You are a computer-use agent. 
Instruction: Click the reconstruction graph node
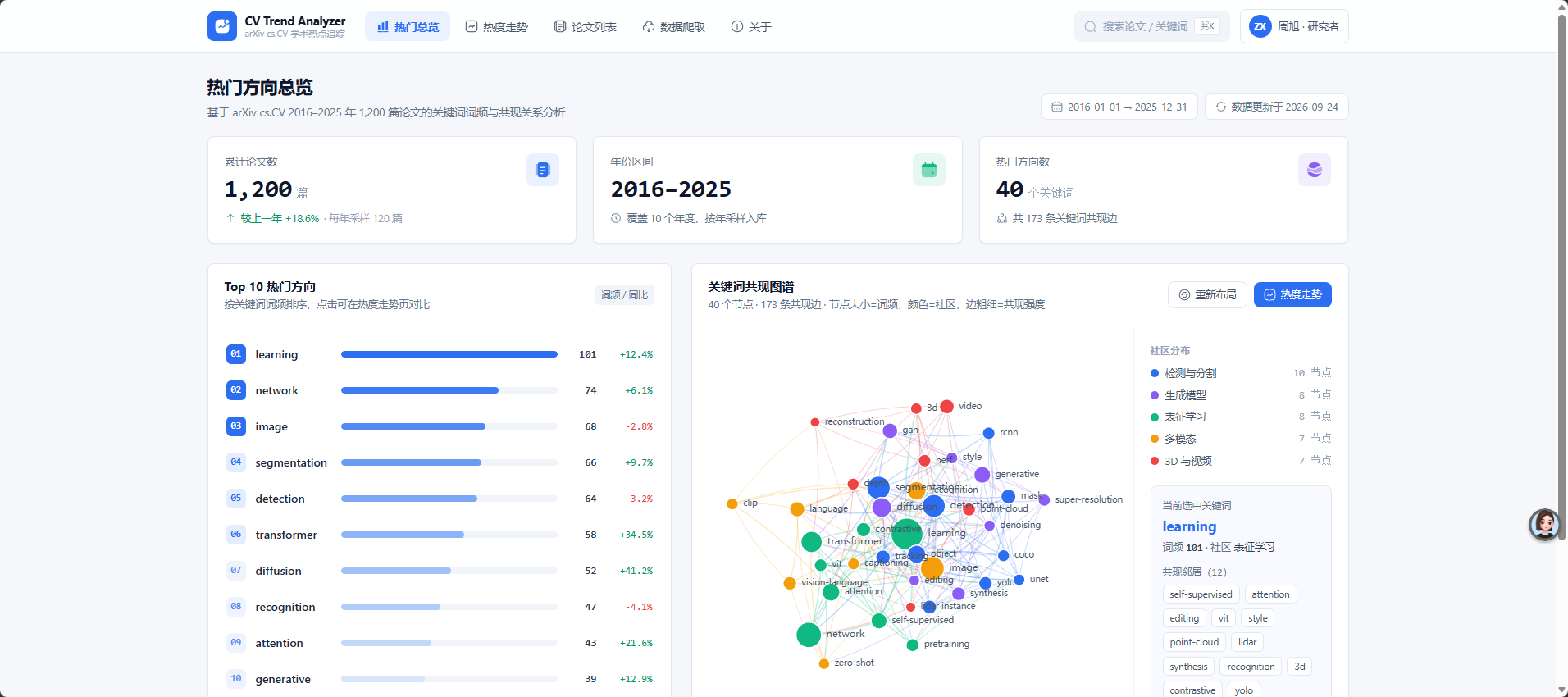point(815,422)
